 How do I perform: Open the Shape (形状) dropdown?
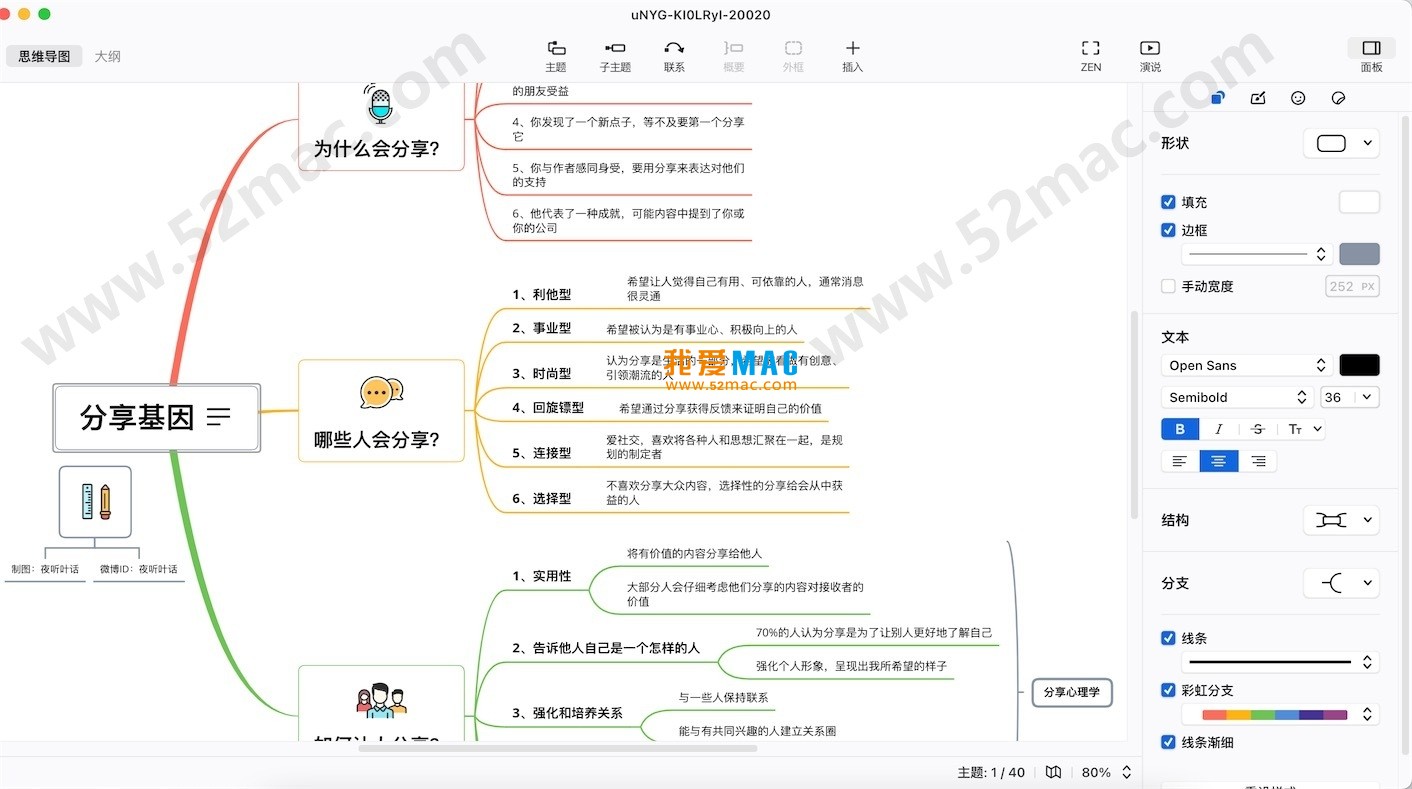[1341, 143]
